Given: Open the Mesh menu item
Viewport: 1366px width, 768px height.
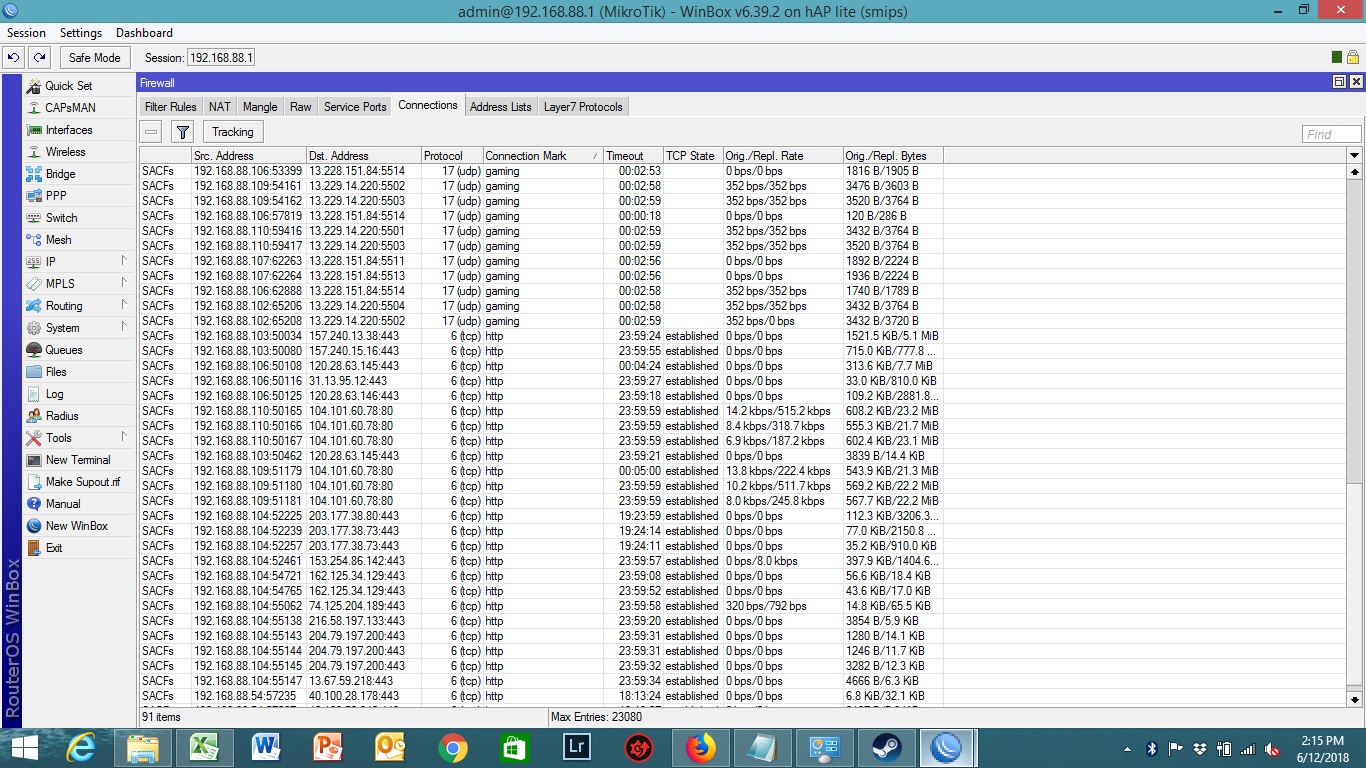Looking at the screenshot, I should tap(80, 240).
